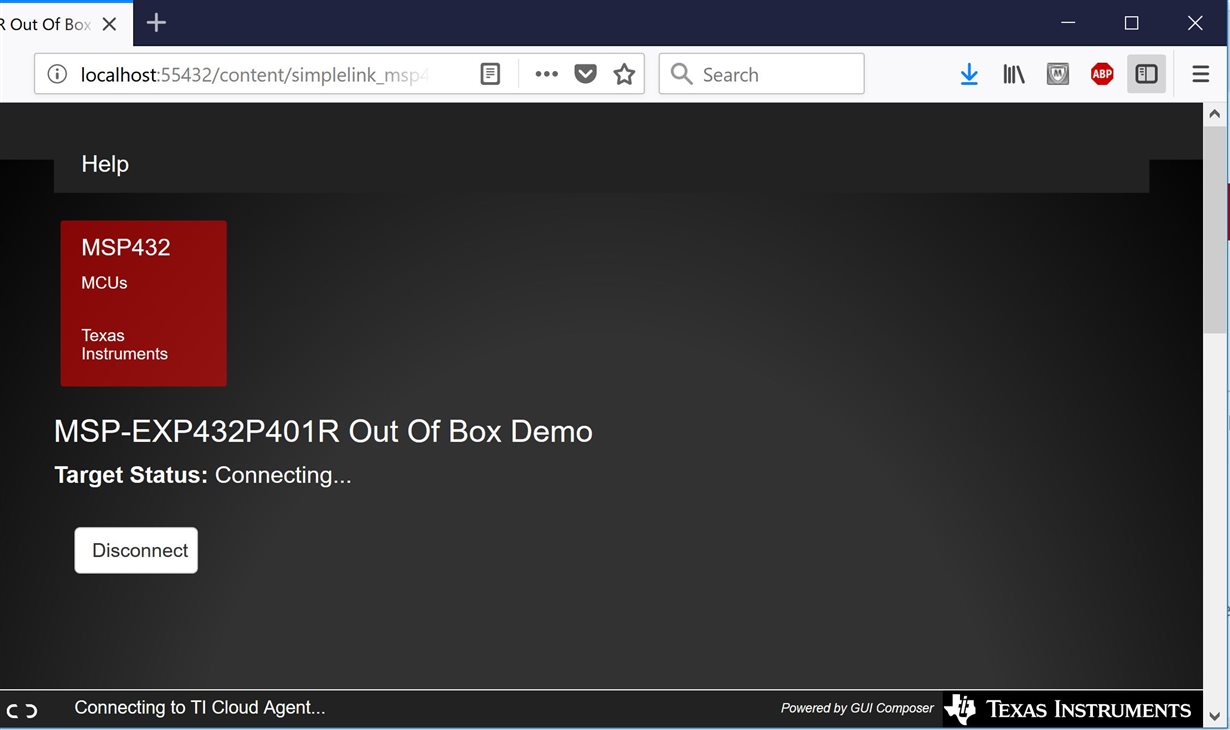Maximize the Firefox window
The height and width of the screenshot is (730, 1230).
[1131, 23]
